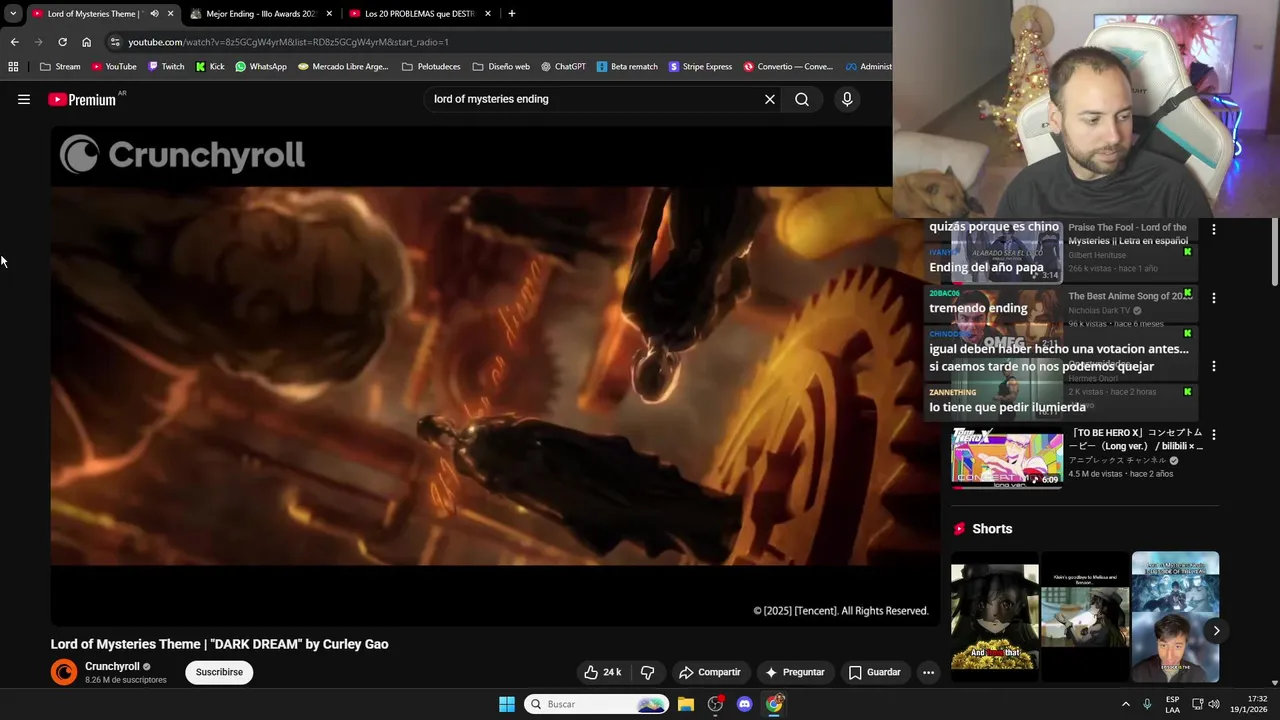1280x720 pixels.
Task: Open options for Best Anime Song video
Action: click(1213, 298)
